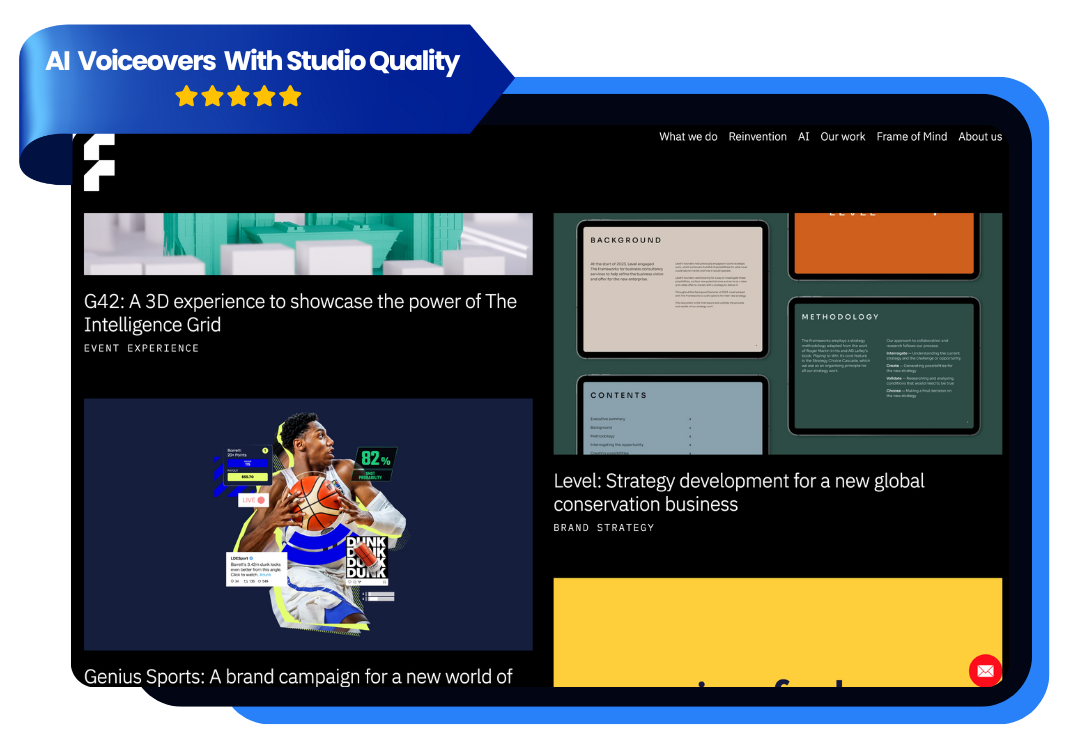
Task: Open the 'What we do' menu item
Action: [x=688, y=137]
